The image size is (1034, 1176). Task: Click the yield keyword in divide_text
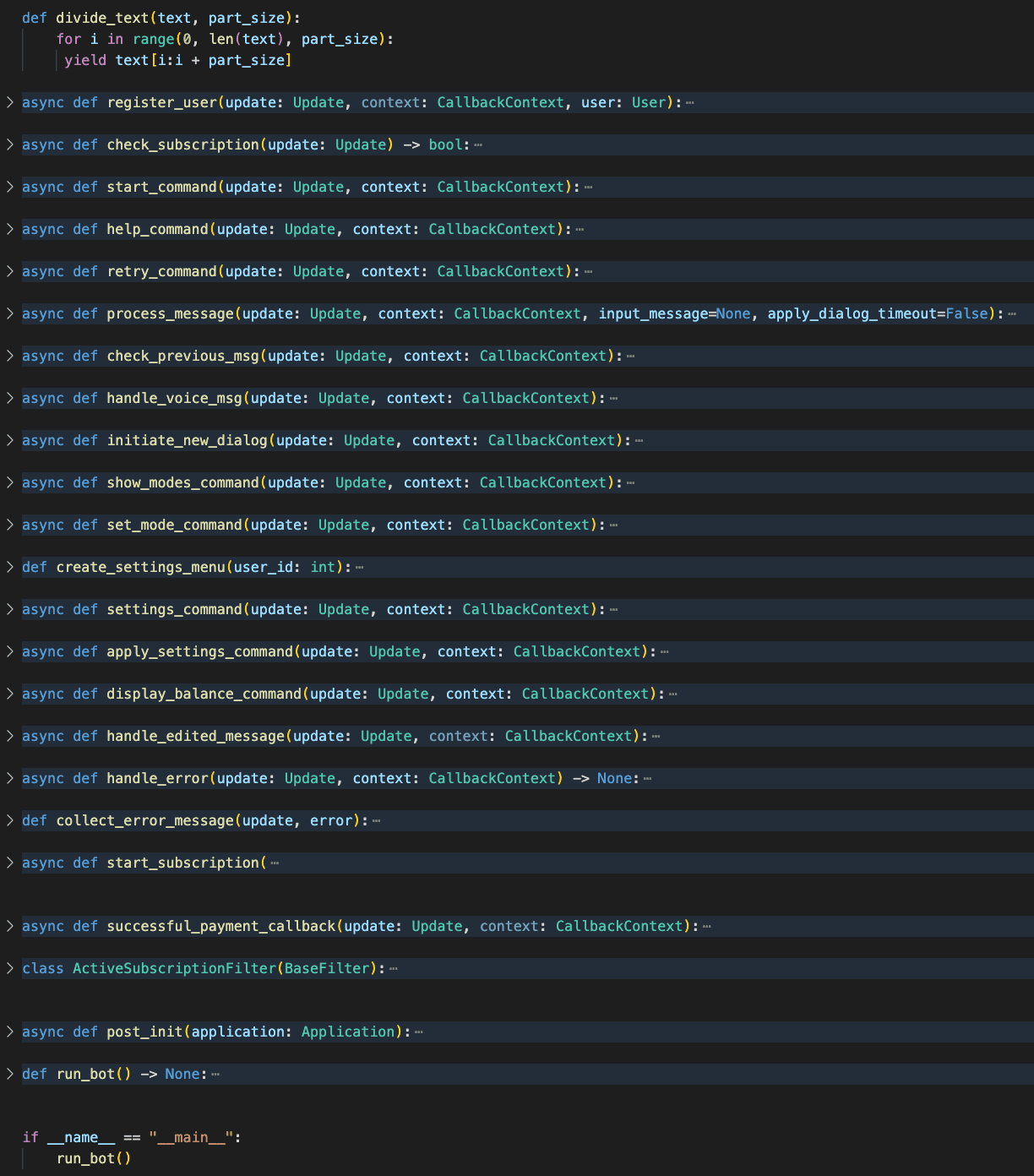85,60
